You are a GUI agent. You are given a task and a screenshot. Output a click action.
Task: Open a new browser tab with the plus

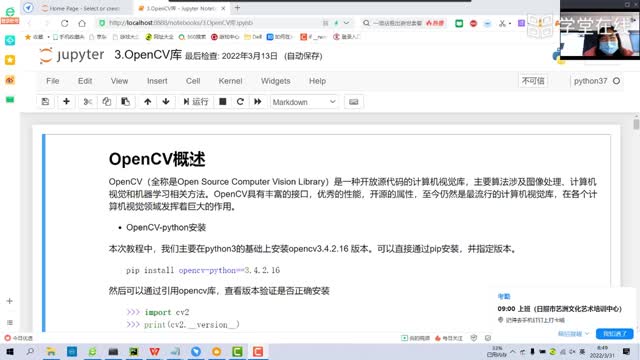[x=237, y=8]
